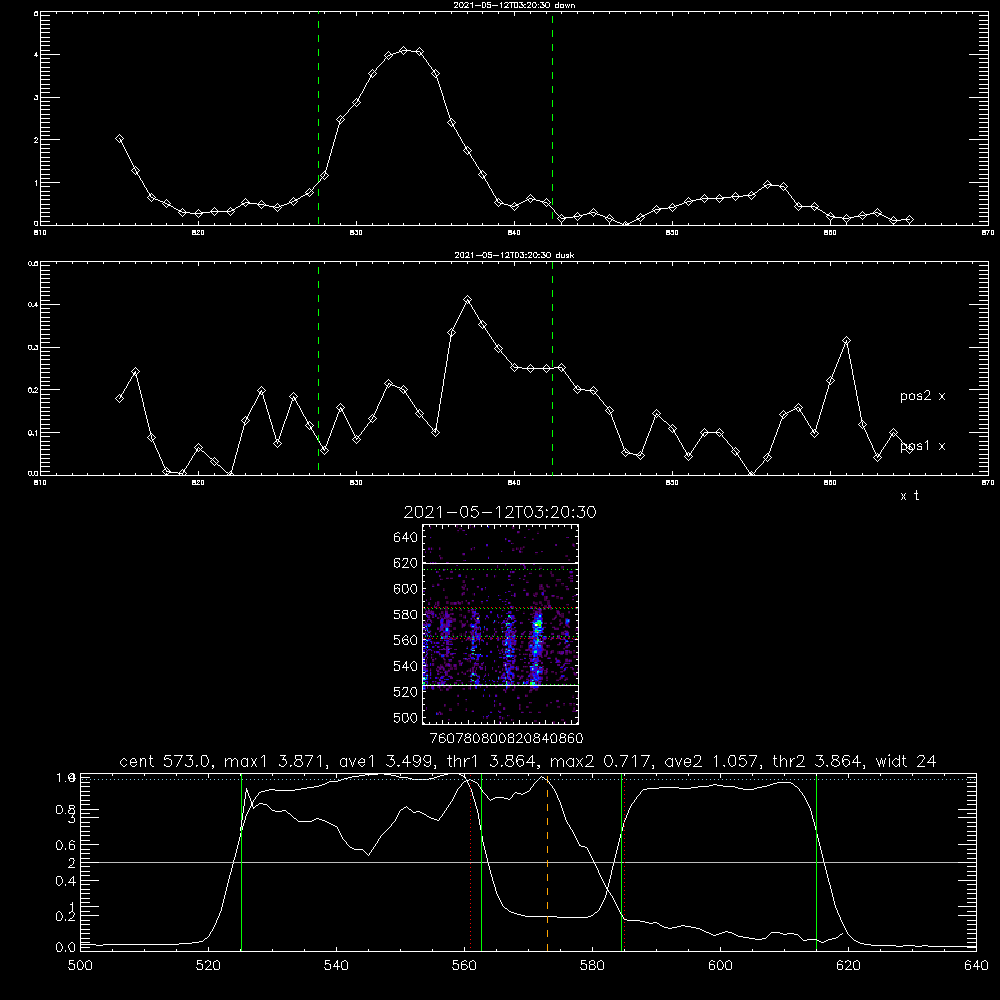
Task: Click the peak diamond point of the dawn curve
Action: pyautogui.click(x=404, y=50)
